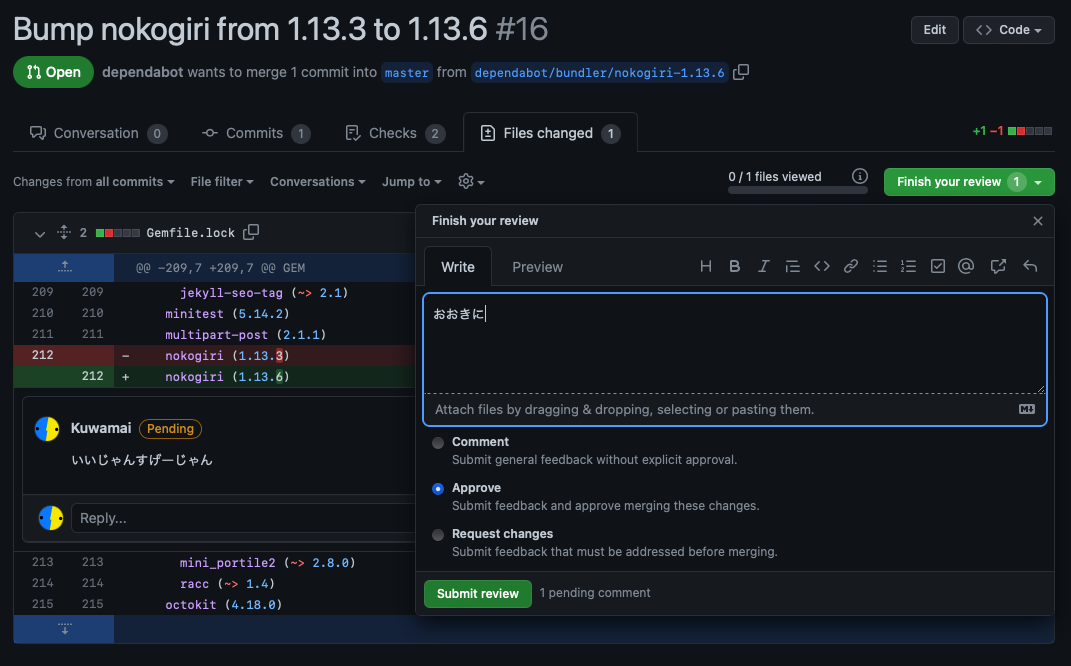
Task: Open the Kuwamai username link
Action: tap(101, 428)
